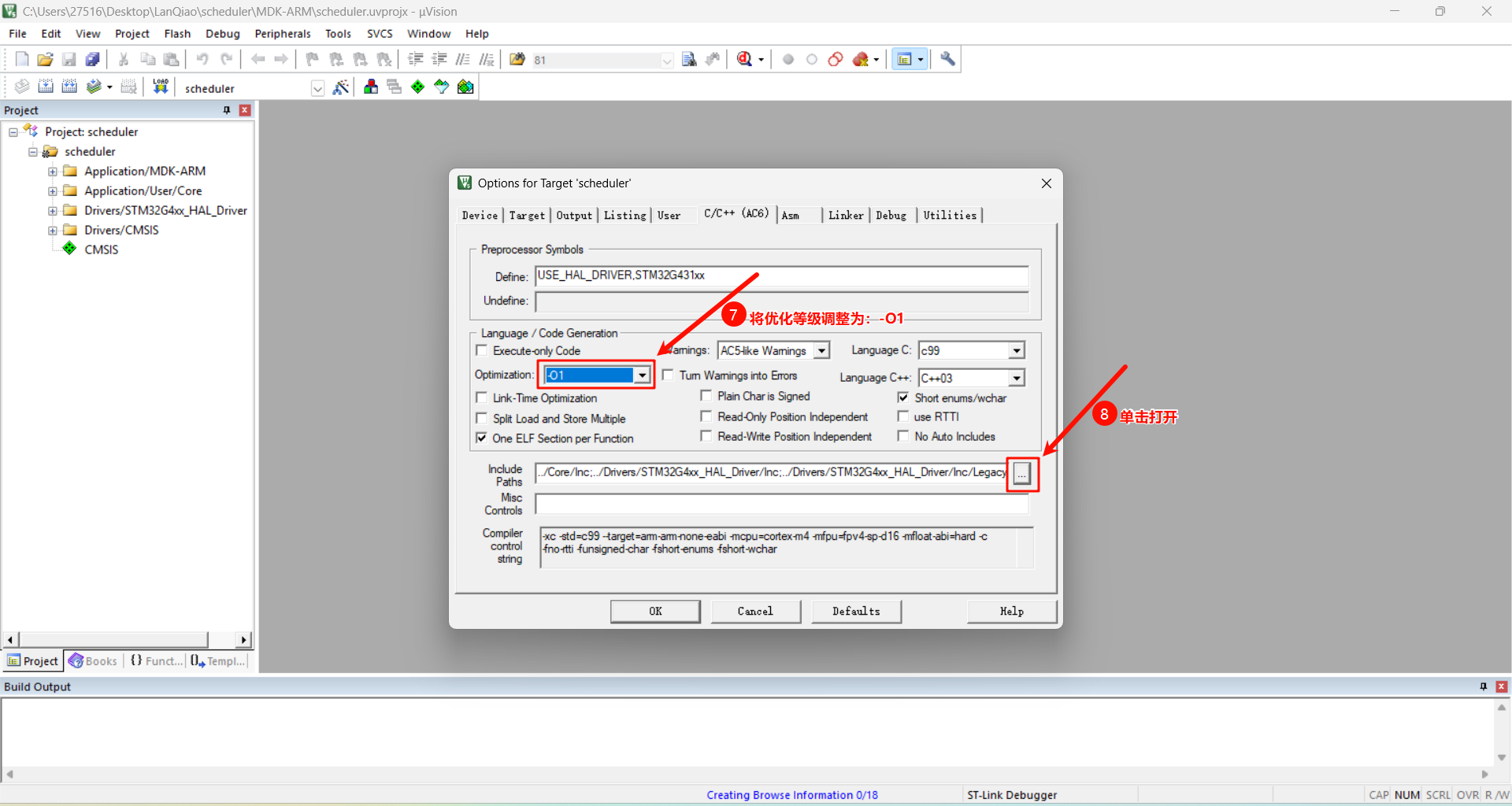The width and height of the screenshot is (1512, 806).
Task: Click the Manage Run-Time Environment green diamond
Action: (417, 87)
